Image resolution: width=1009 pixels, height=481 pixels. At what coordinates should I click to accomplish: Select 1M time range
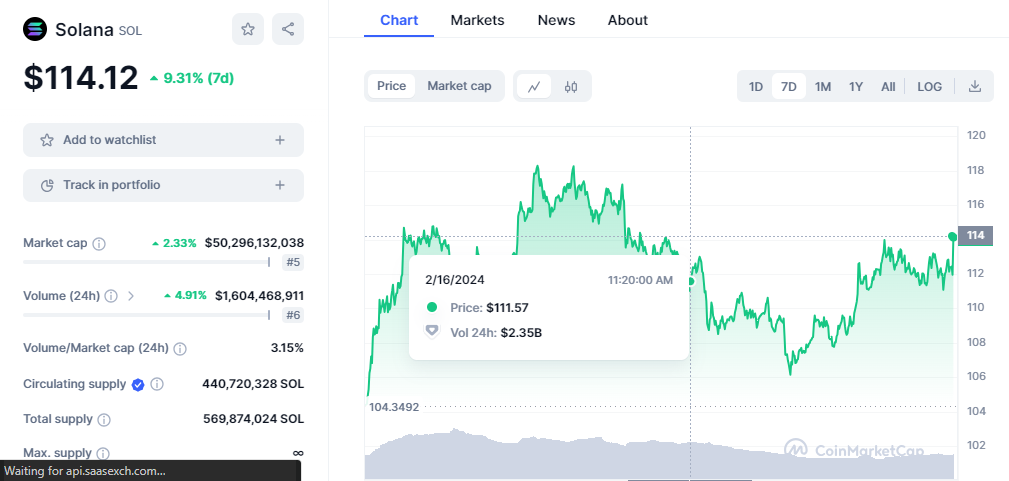click(x=822, y=86)
